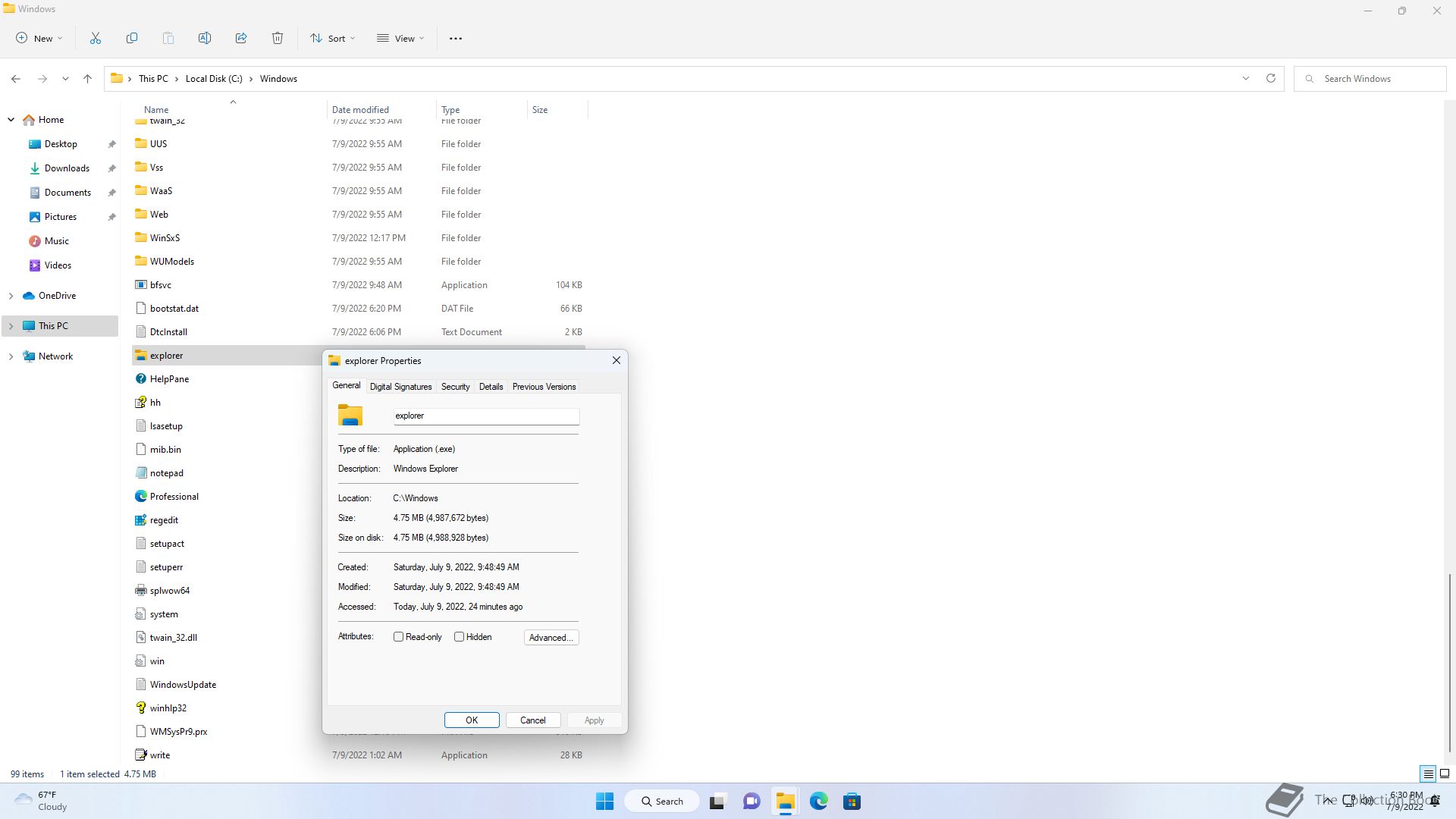Open the See more ellipsis menu
Viewport: 1456px width, 819px height.
pyautogui.click(x=456, y=38)
